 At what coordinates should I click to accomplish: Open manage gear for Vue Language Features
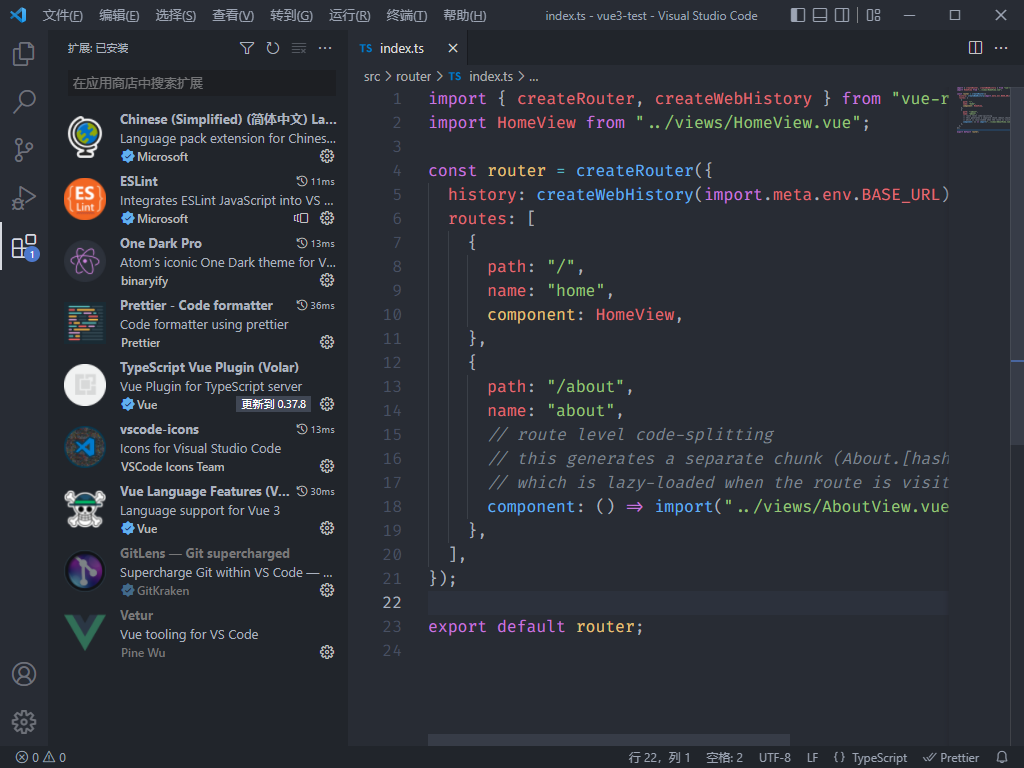(327, 528)
